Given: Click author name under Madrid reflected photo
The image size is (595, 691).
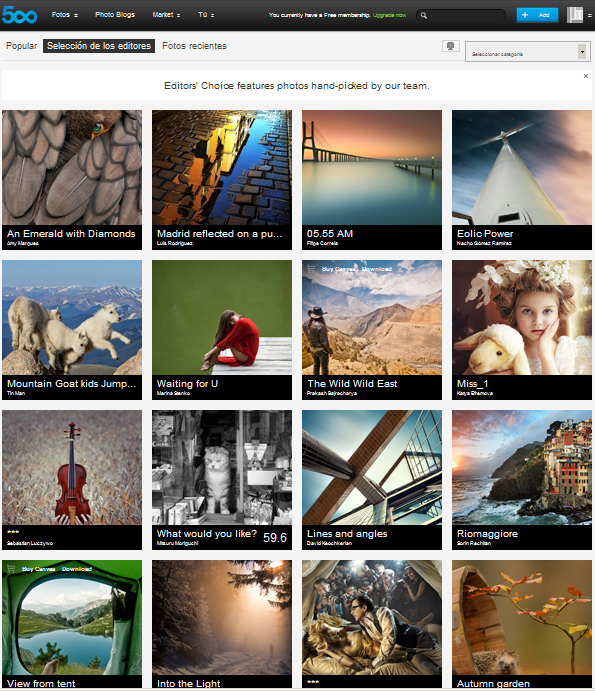Looking at the screenshot, I should (x=175, y=243).
